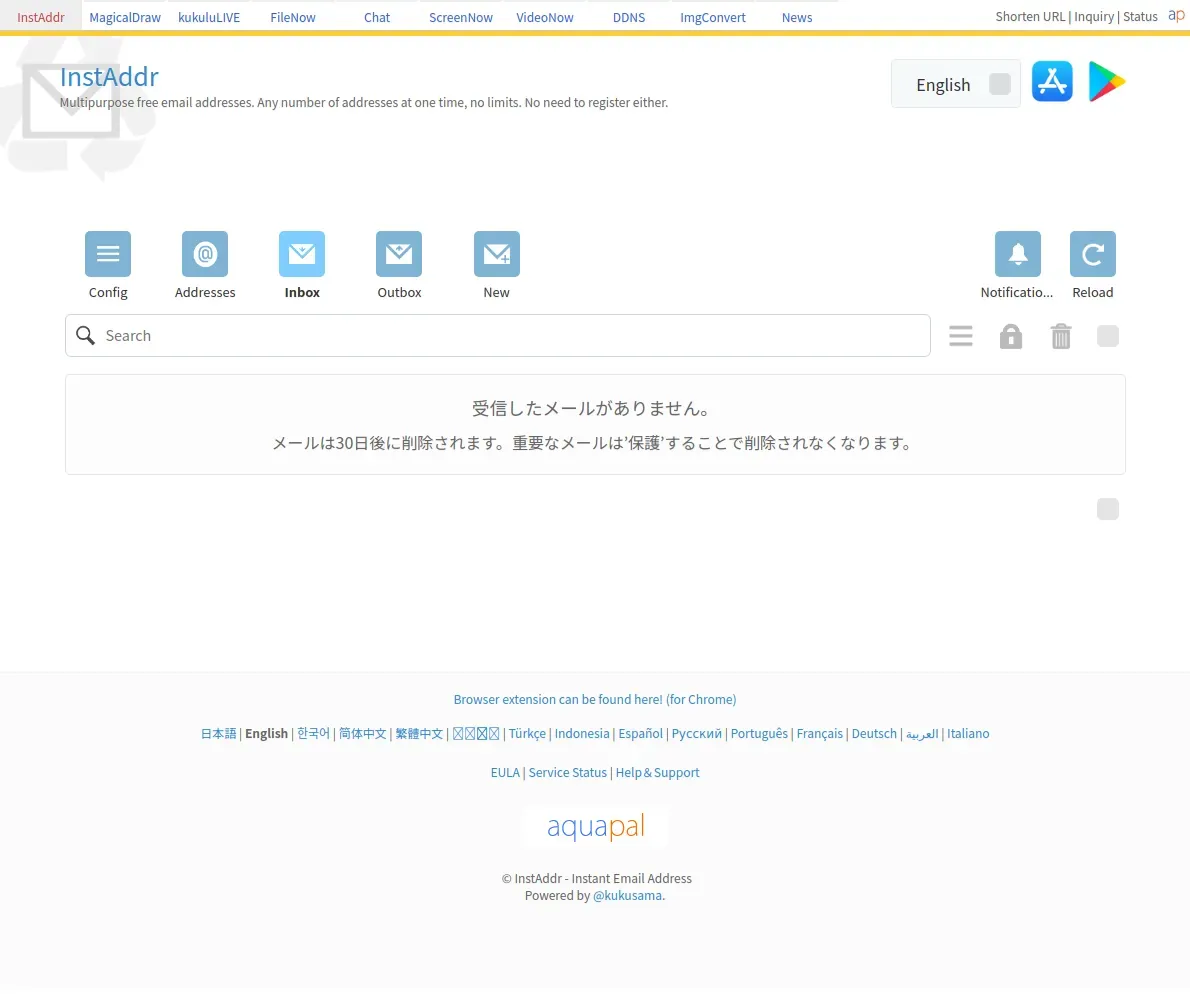Open the News tab
The image size is (1190, 1000).
[797, 17]
